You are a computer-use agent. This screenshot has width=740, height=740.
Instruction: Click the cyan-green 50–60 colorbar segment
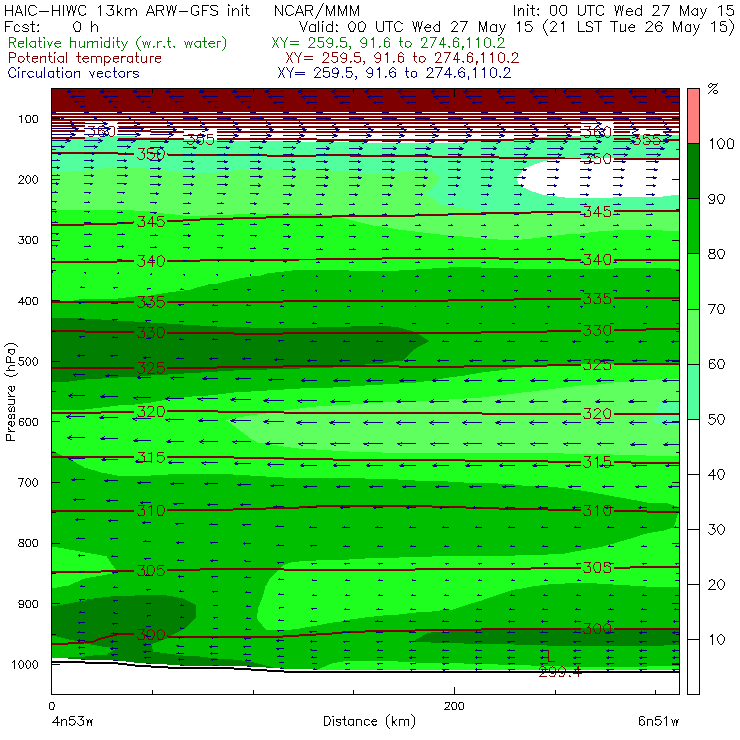pyautogui.click(x=693, y=392)
